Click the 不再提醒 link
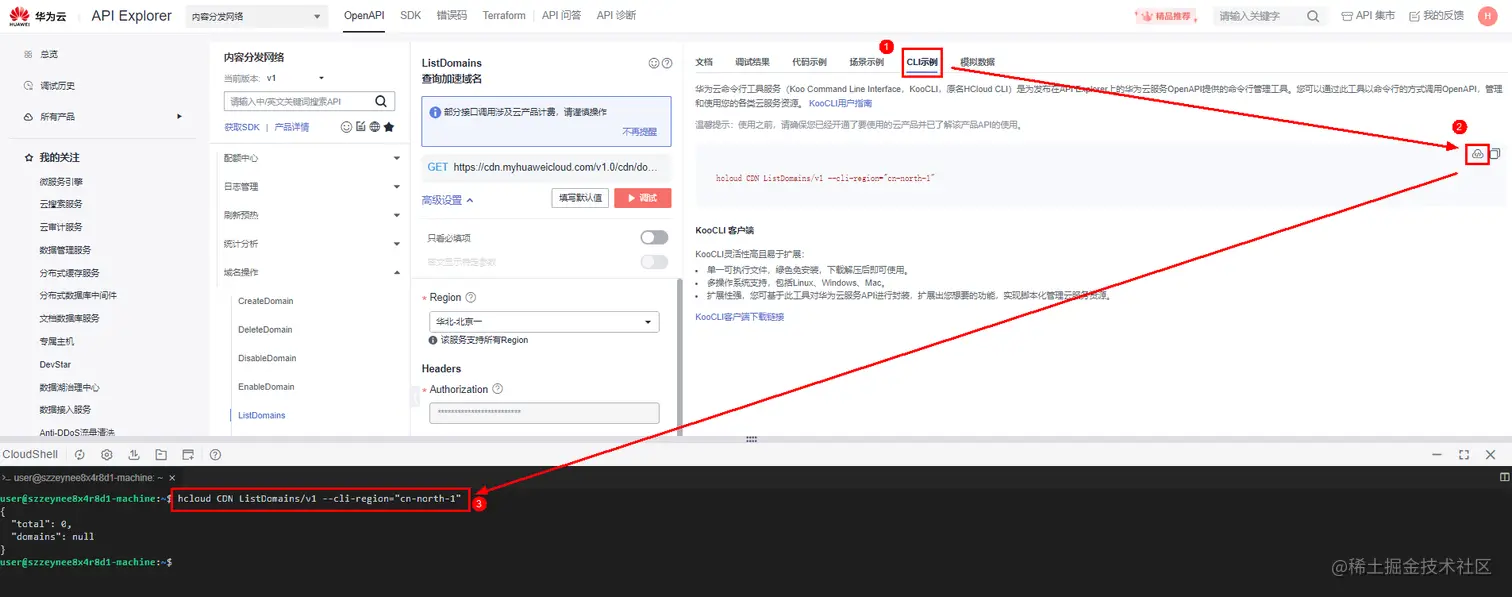1512x597 pixels. coord(640,131)
